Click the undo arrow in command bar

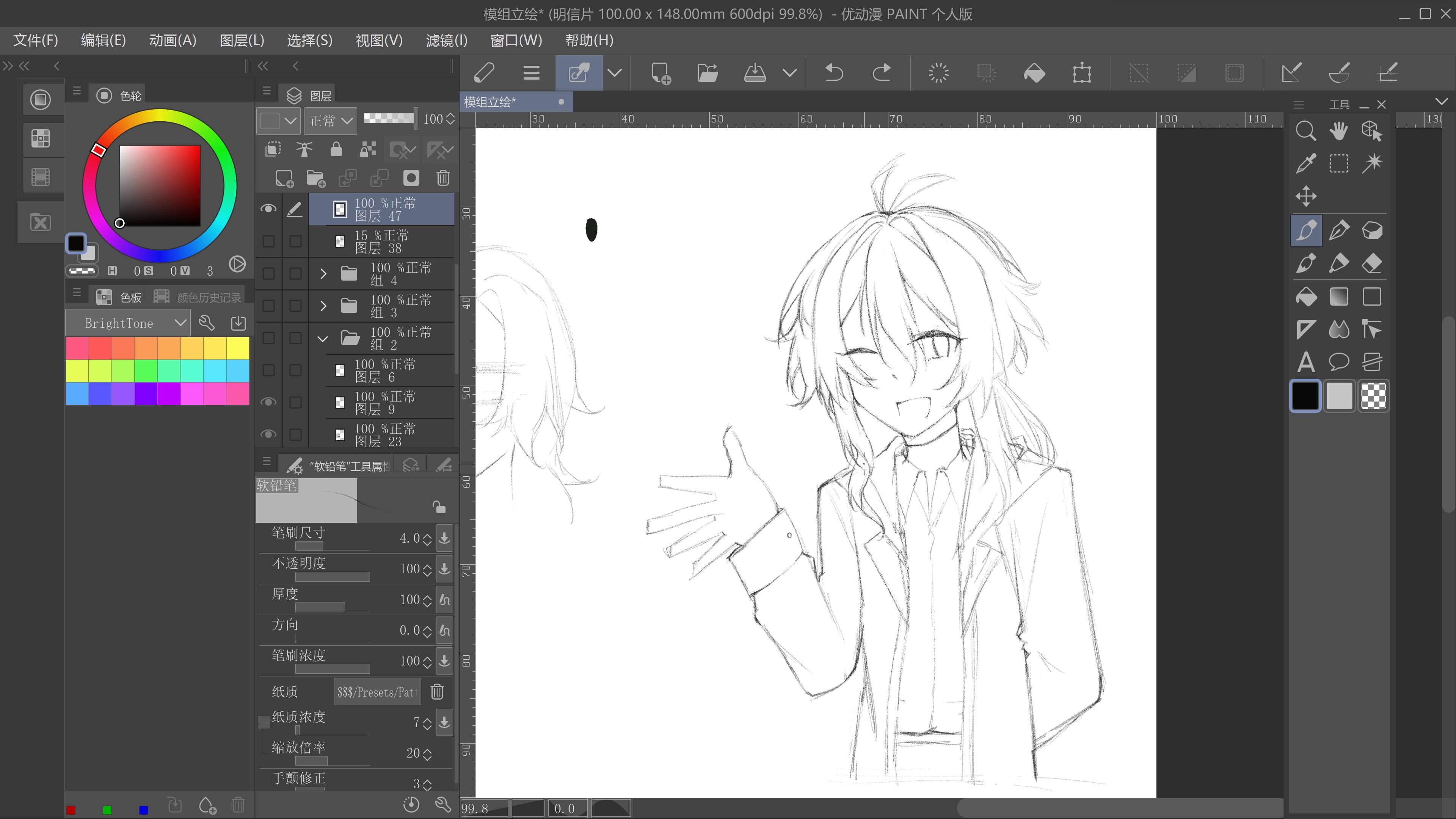tap(834, 73)
